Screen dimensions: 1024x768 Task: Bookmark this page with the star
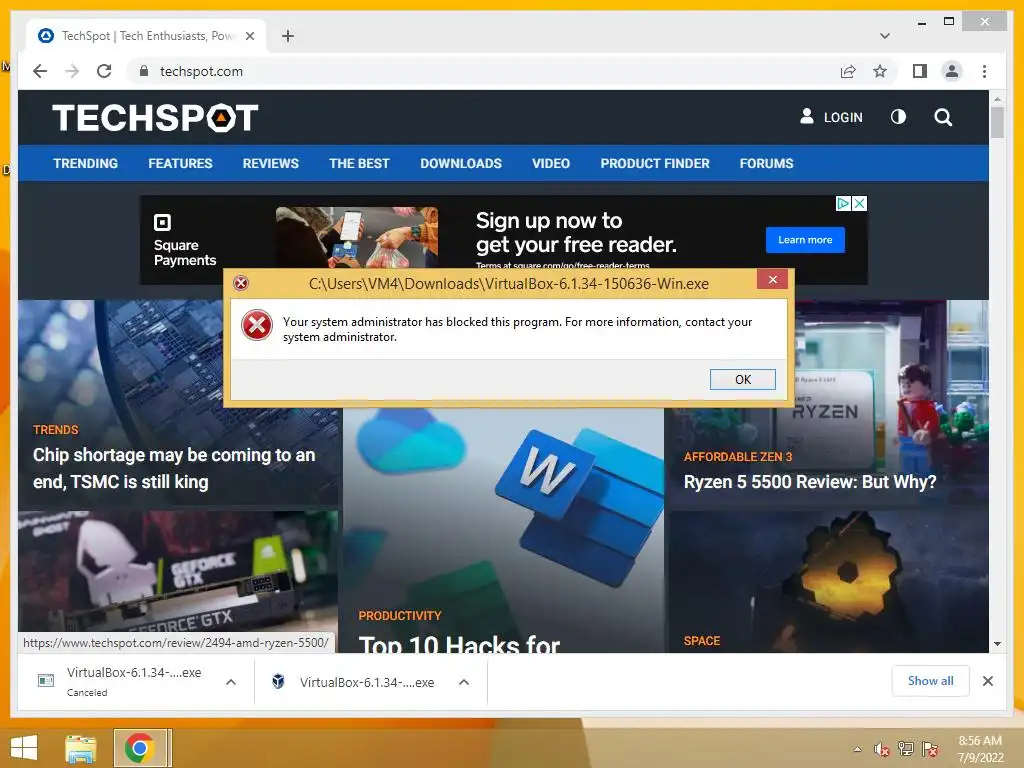click(x=880, y=71)
